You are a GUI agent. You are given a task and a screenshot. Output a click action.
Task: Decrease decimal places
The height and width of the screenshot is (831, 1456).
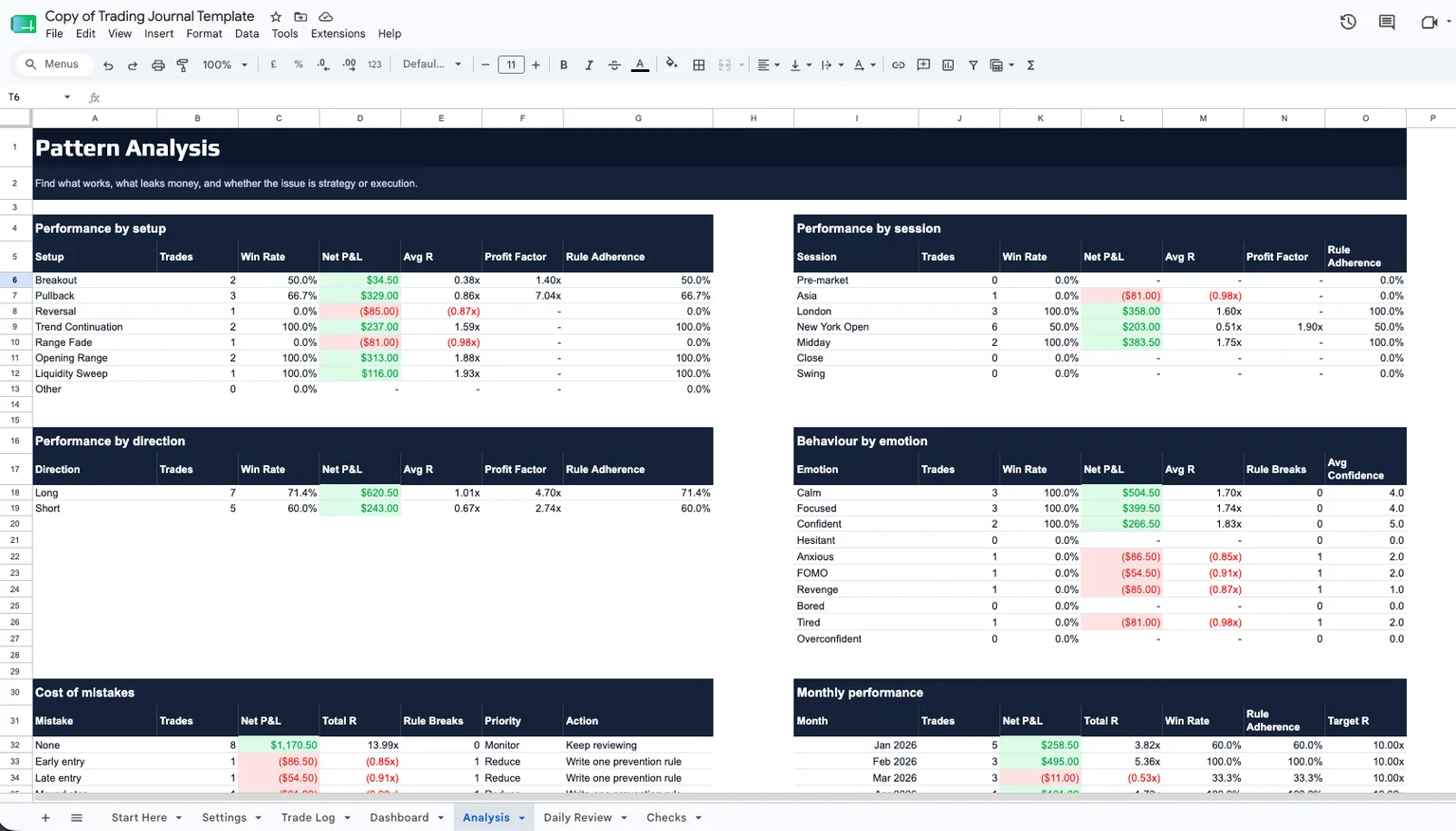click(323, 64)
